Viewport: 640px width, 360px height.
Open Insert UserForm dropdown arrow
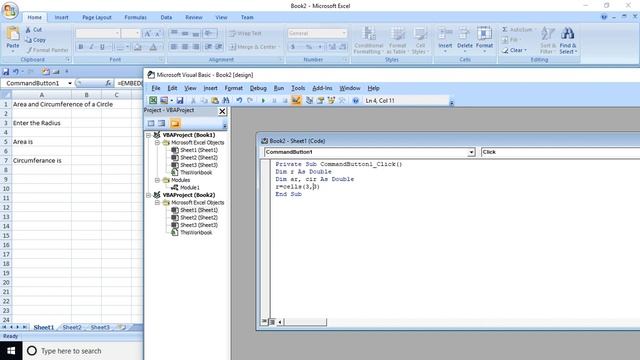tap(171, 100)
